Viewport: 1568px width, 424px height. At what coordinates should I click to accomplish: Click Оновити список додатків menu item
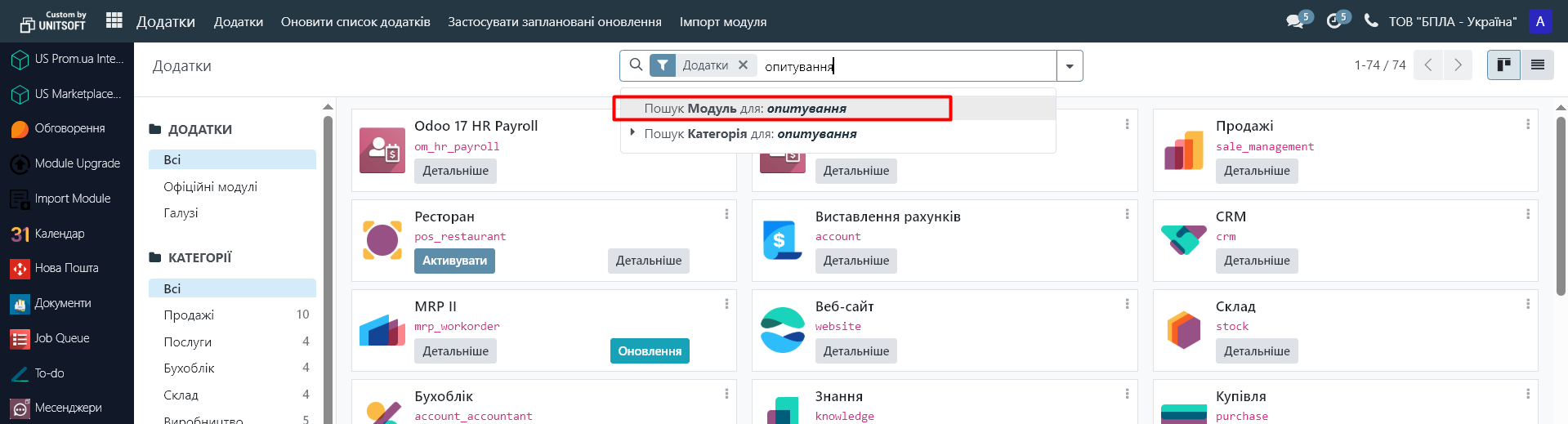point(355,22)
